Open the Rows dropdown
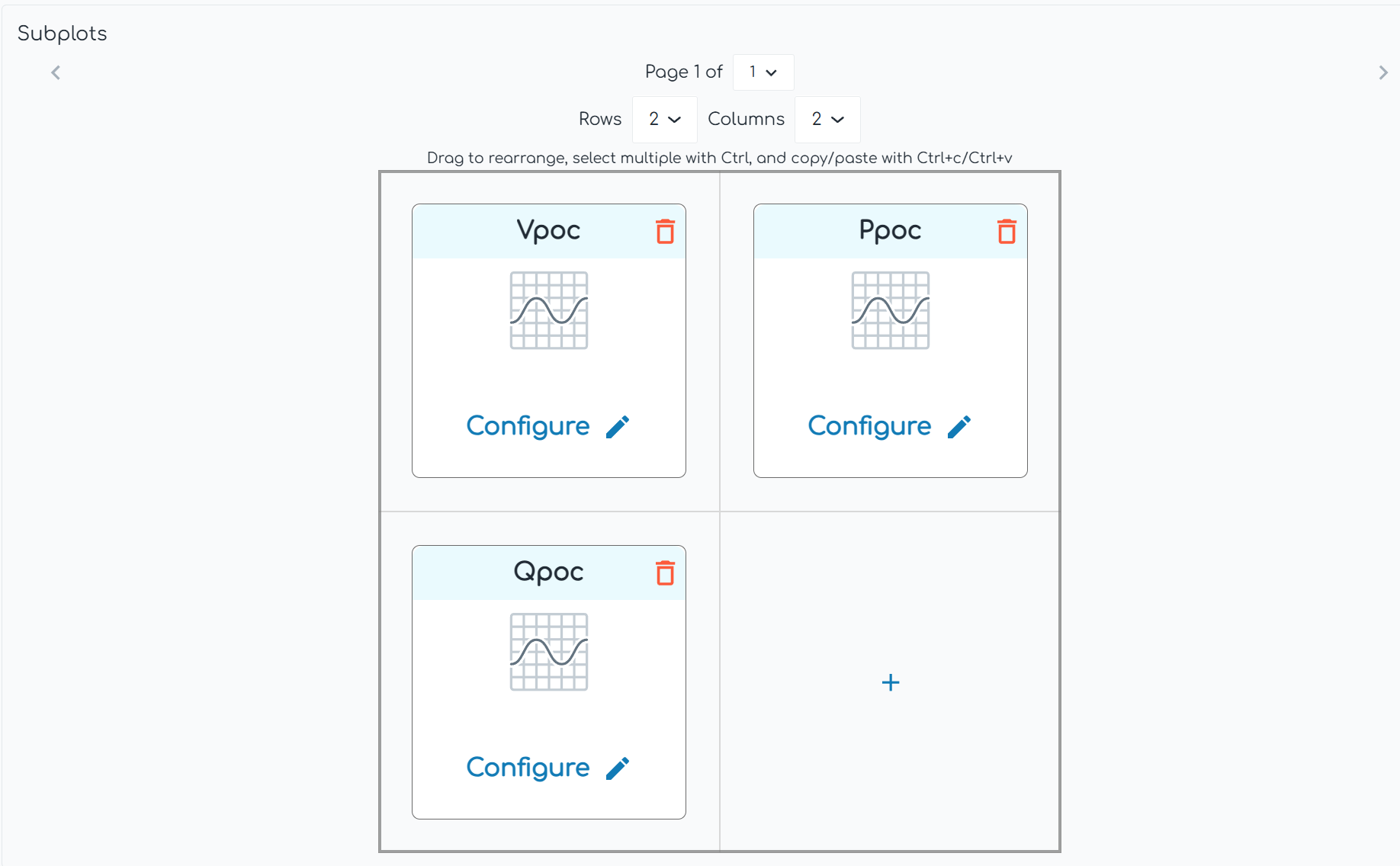The image size is (1400, 866). (664, 120)
